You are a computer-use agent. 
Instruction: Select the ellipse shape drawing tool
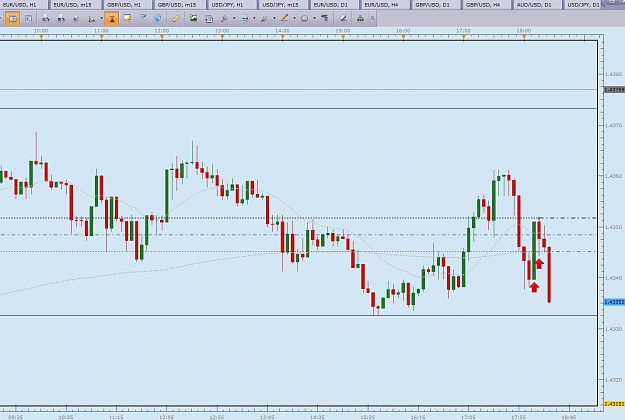pyautogui.click(x=305, y=19)
